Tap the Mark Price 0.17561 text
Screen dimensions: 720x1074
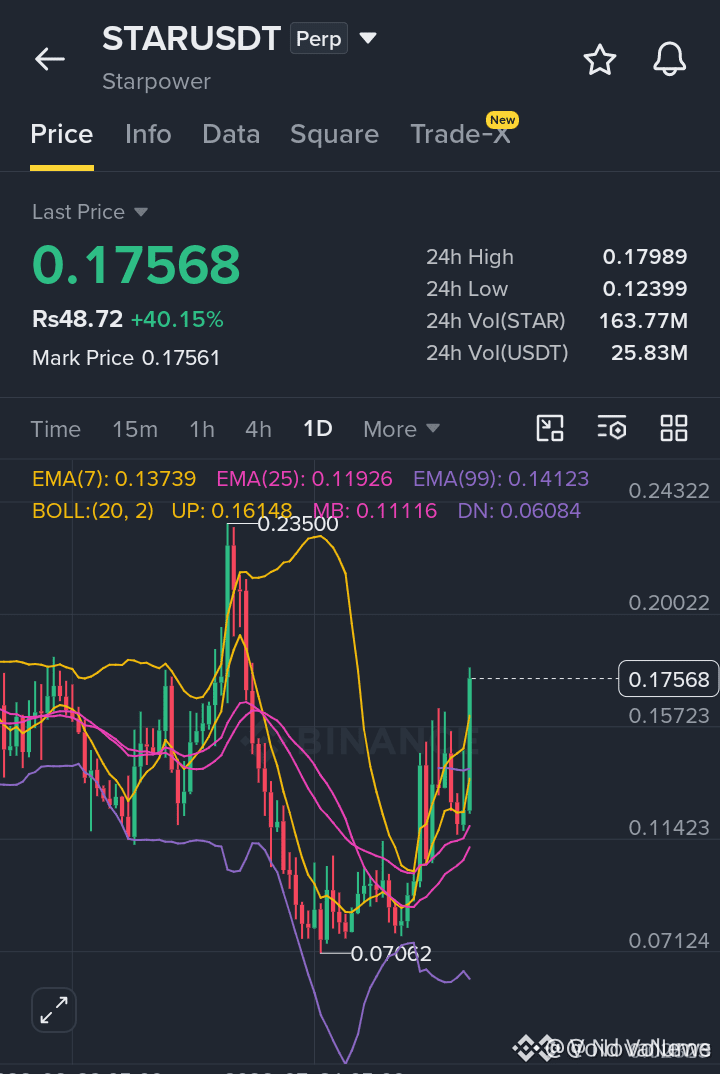point(126,358)
